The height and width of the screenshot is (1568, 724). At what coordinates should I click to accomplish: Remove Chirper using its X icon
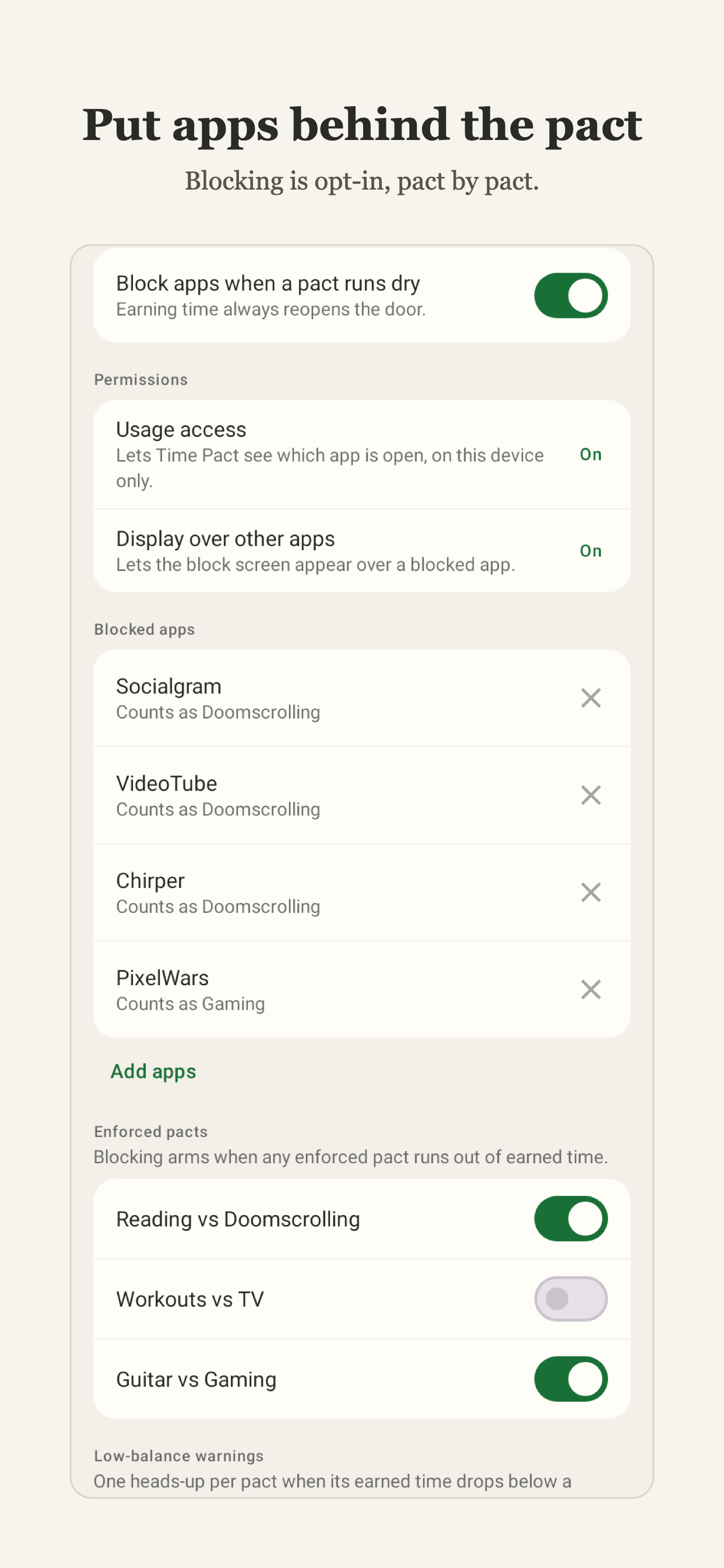[590, 892]
